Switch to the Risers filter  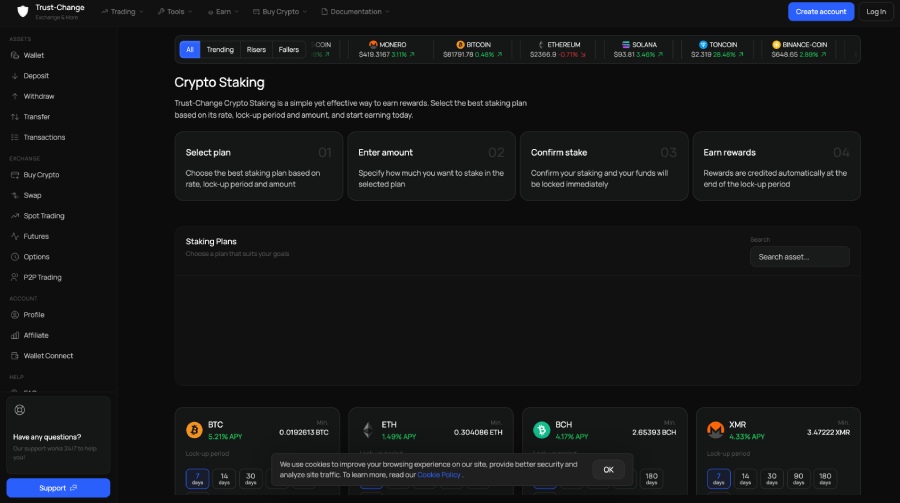pyautogui.click(x=256, y=49)
